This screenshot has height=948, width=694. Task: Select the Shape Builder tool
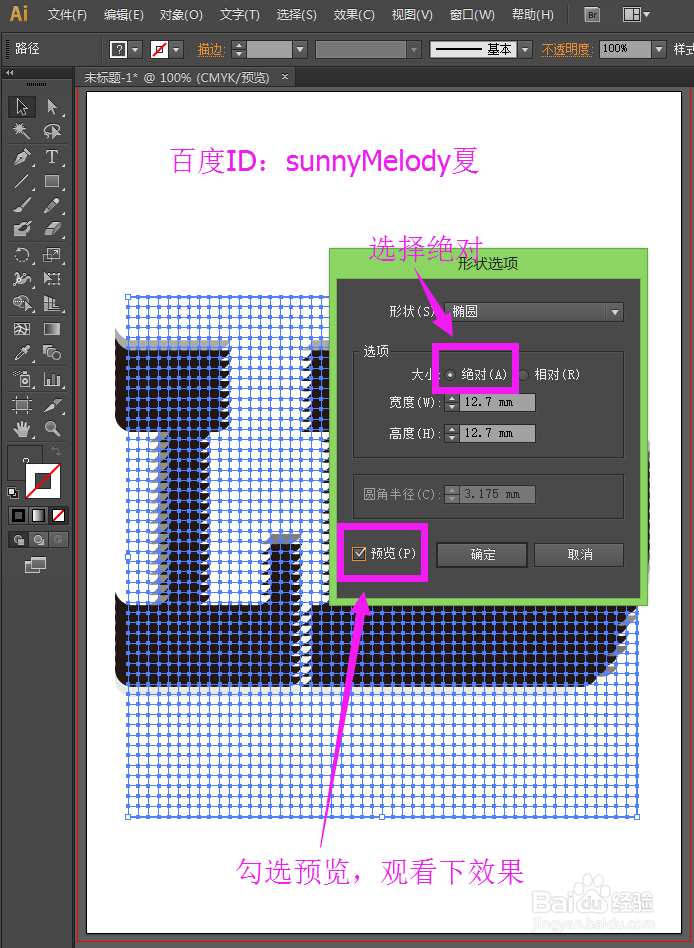pos(22,303)
